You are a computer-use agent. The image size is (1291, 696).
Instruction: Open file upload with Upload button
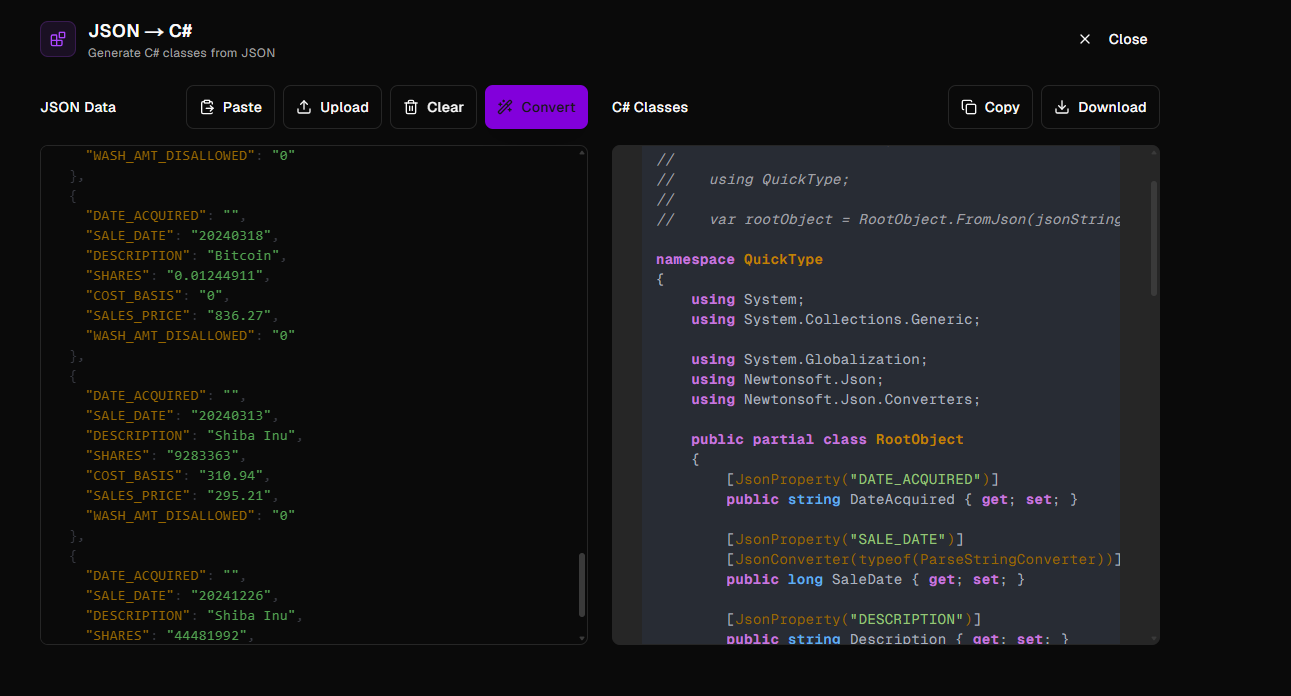coord(332,107)
